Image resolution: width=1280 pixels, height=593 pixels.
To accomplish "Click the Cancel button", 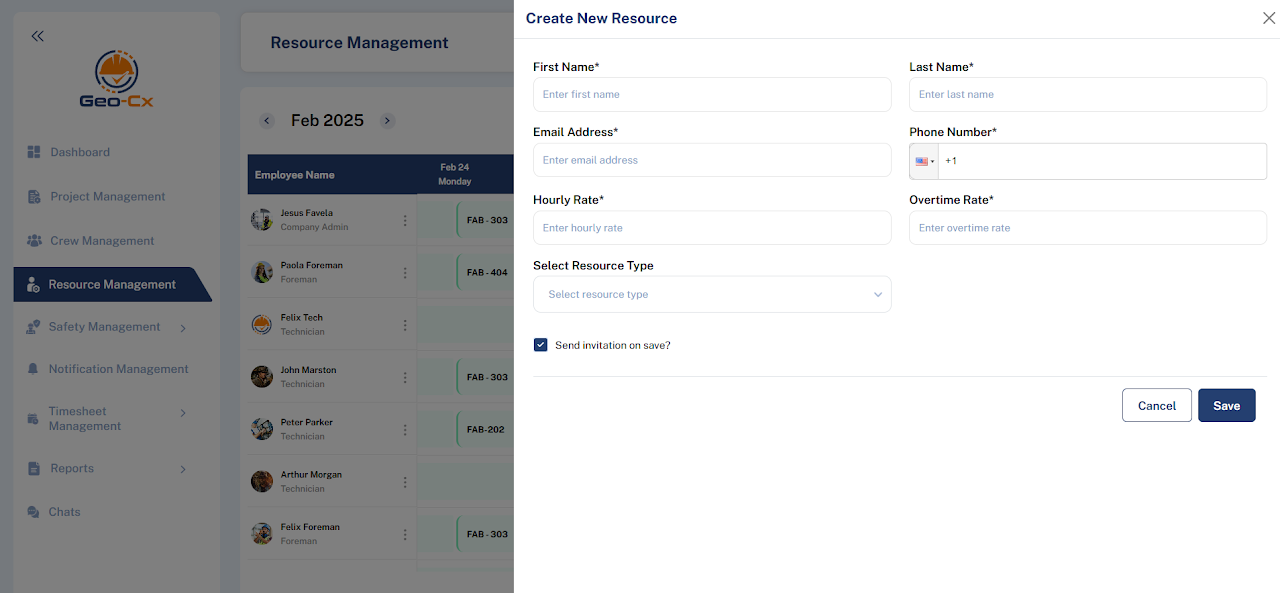I will [1156, 406].
